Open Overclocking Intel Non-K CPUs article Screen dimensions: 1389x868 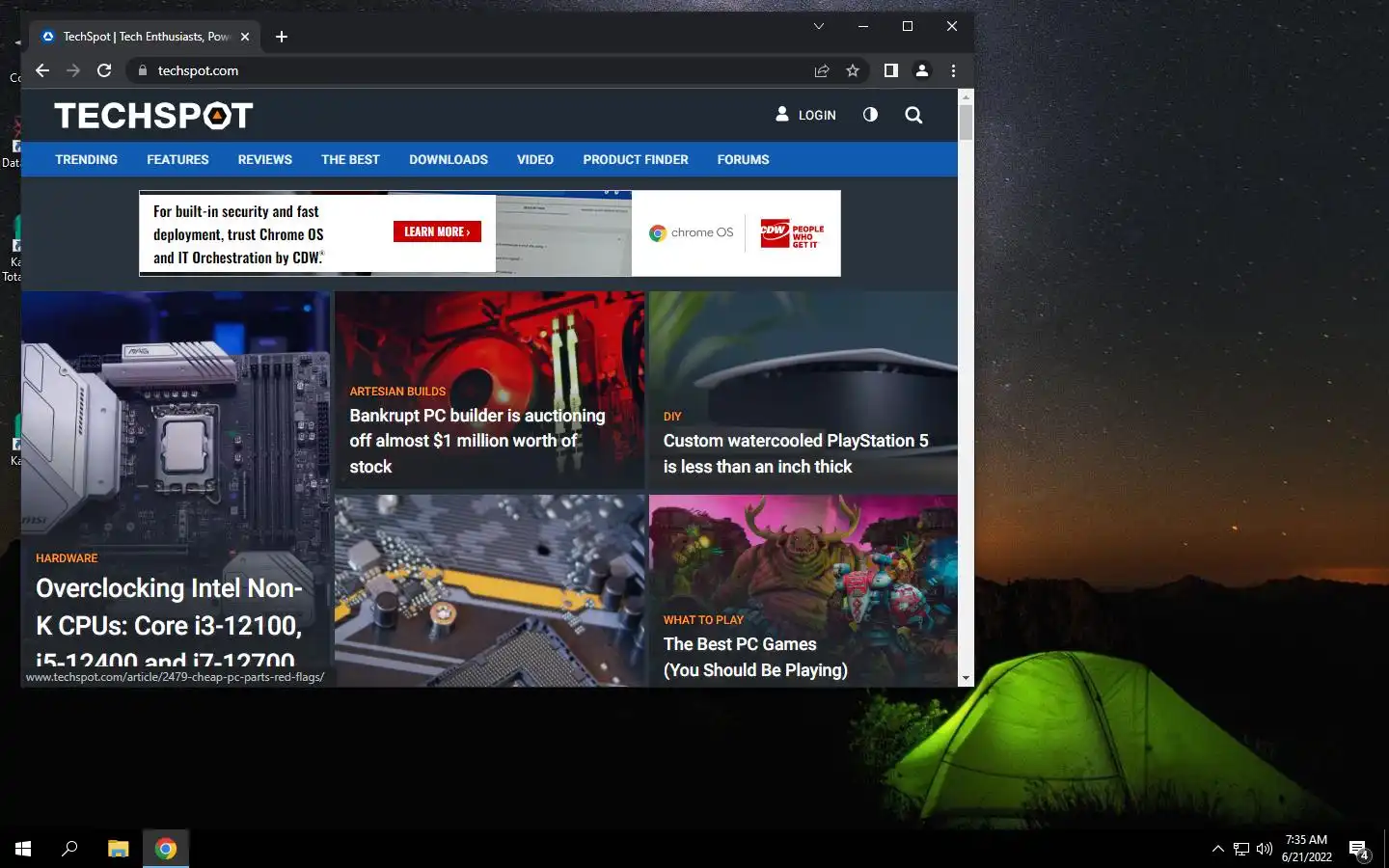pyautogui.click(x=169, y=624)
